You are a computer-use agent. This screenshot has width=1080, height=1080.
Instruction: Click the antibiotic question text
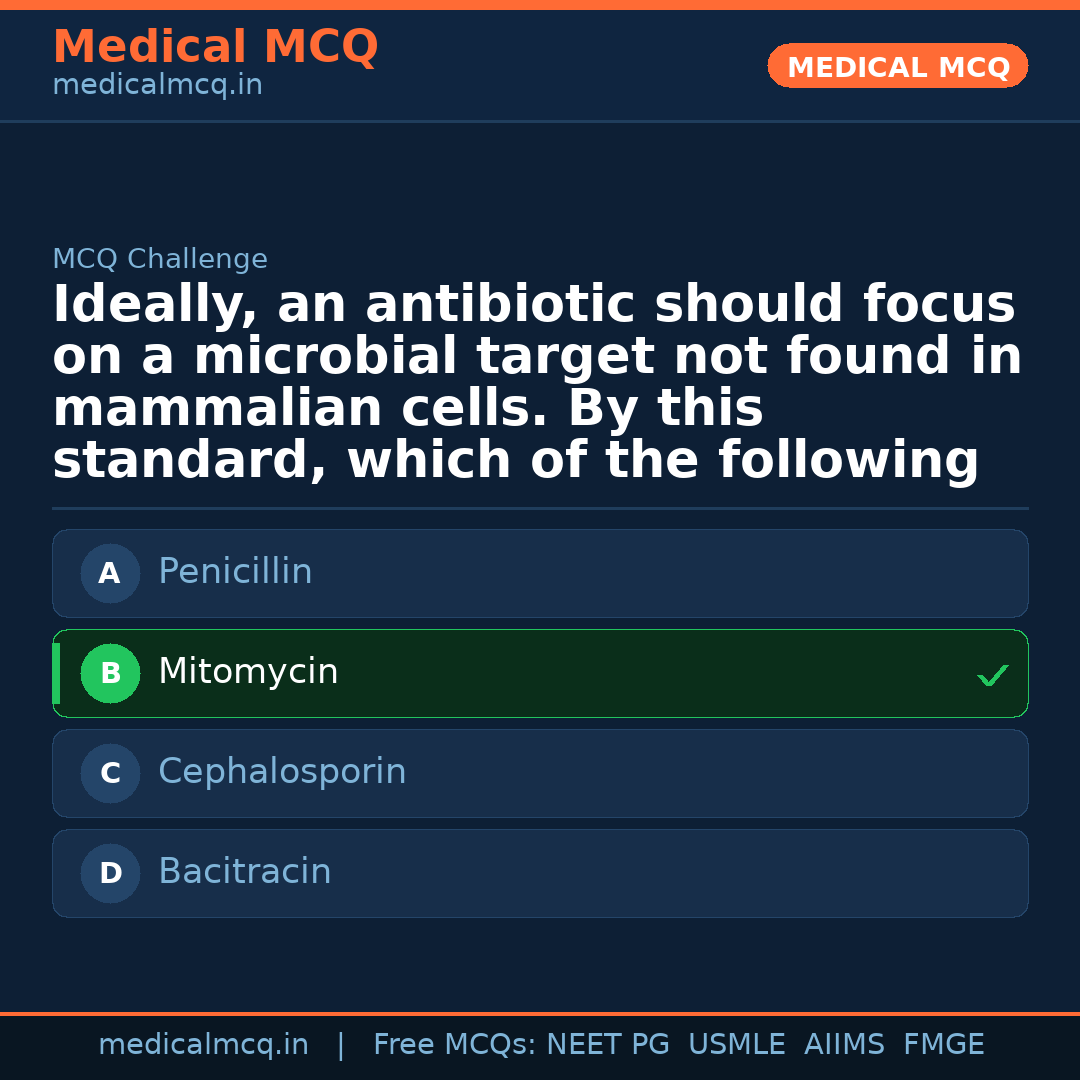pos(537,383)
